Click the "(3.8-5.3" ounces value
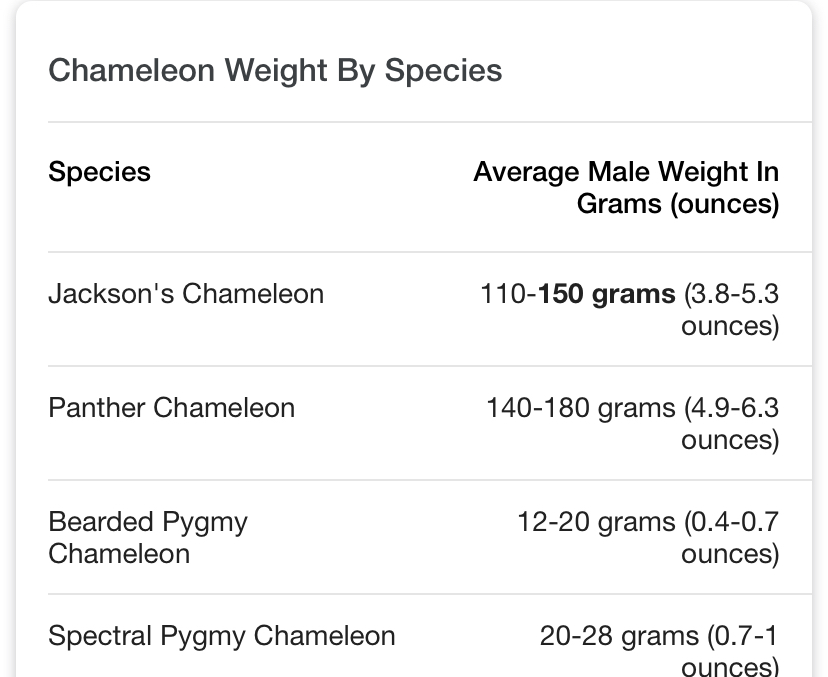Image resolution: width=828 pixels, height=677 pixels. 731,294
